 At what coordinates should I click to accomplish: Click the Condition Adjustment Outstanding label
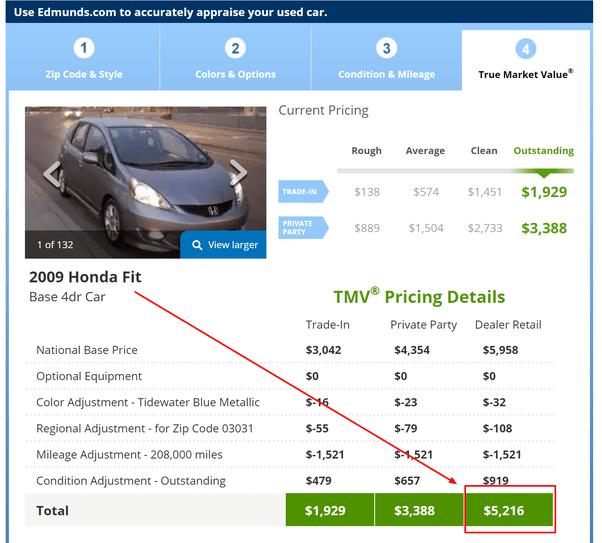pos(131,480)
